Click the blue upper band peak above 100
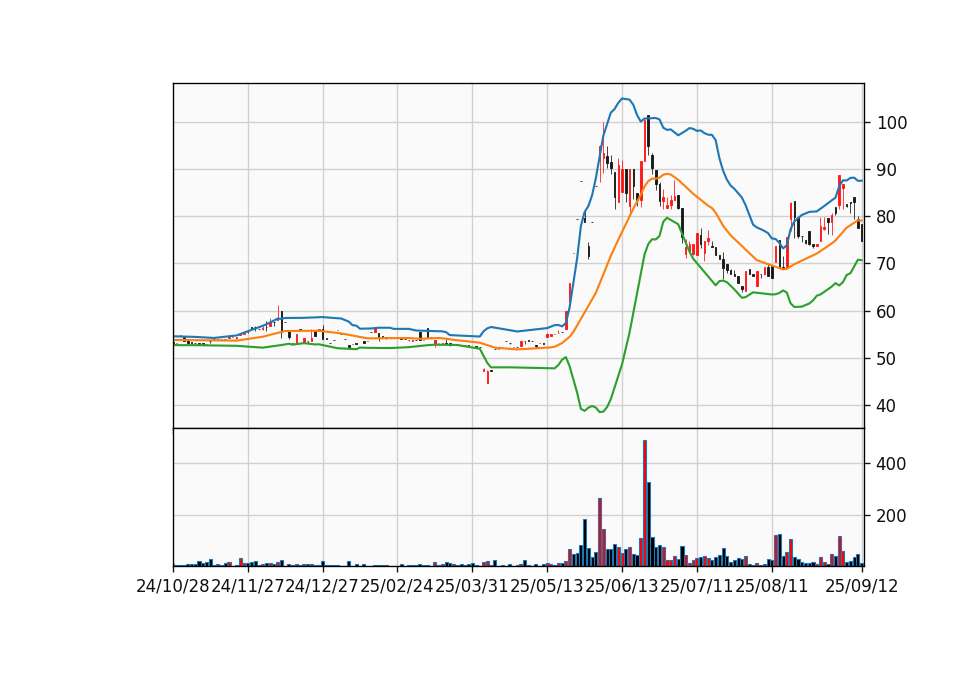 (624, 99)
